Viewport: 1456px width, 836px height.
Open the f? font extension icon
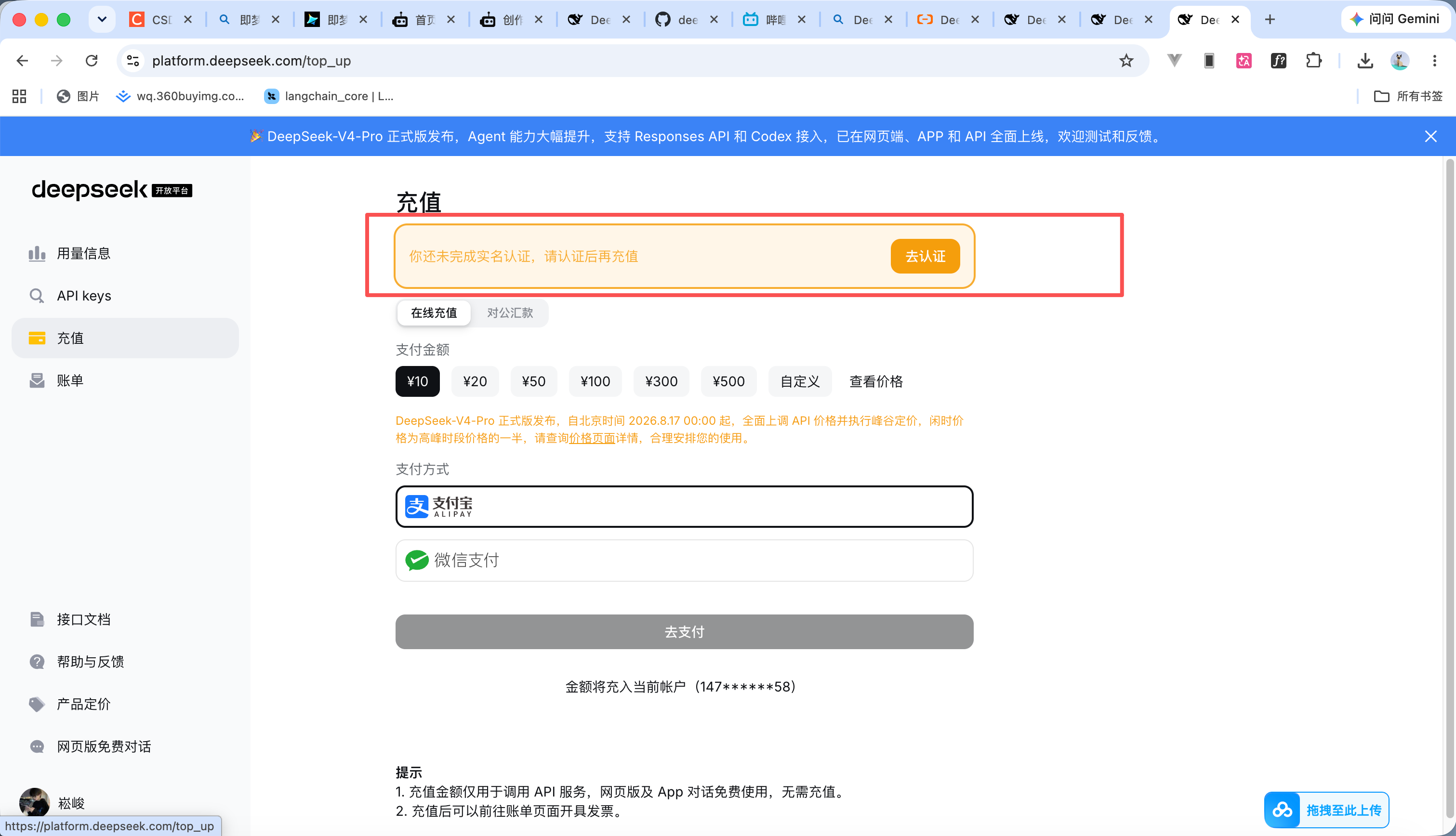(x=1279, y=60)
